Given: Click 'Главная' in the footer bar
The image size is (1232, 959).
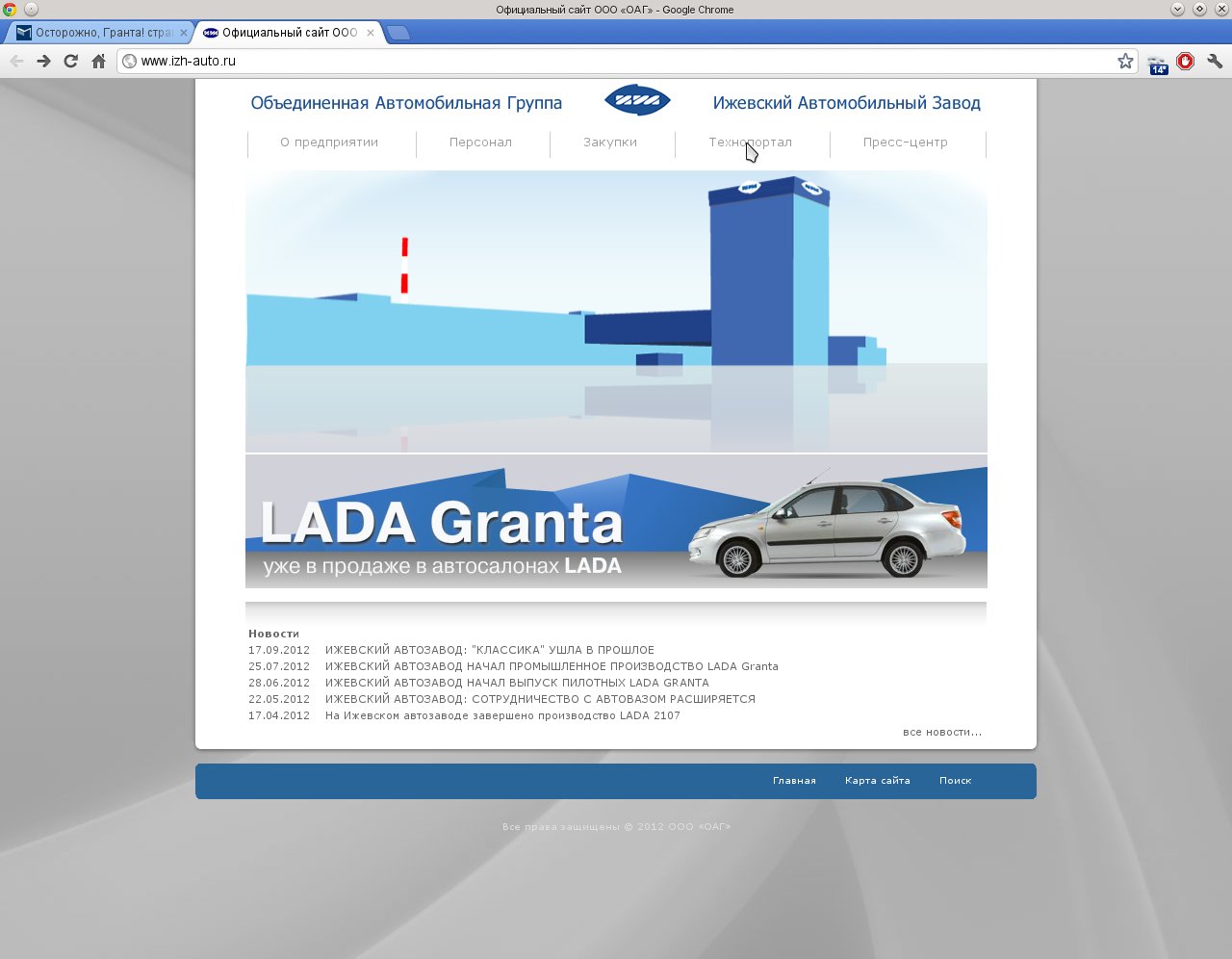Looking at the screenshot, I should pos(794,781).
